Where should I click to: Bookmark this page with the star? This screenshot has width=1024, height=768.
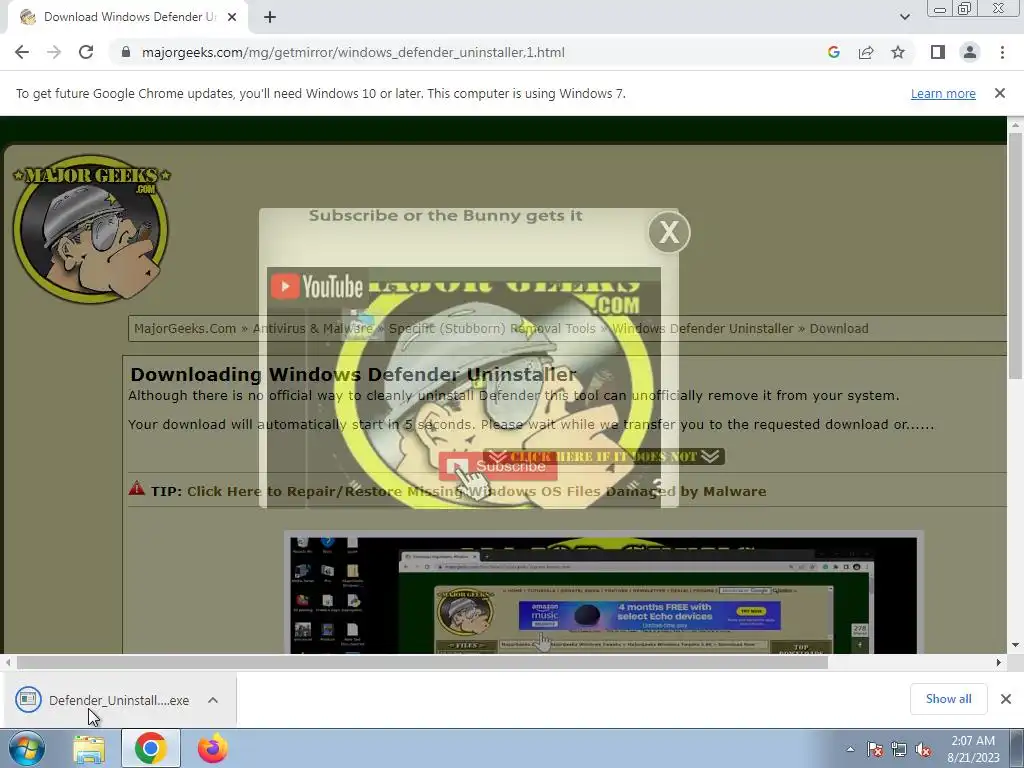[x=898, y=52]
